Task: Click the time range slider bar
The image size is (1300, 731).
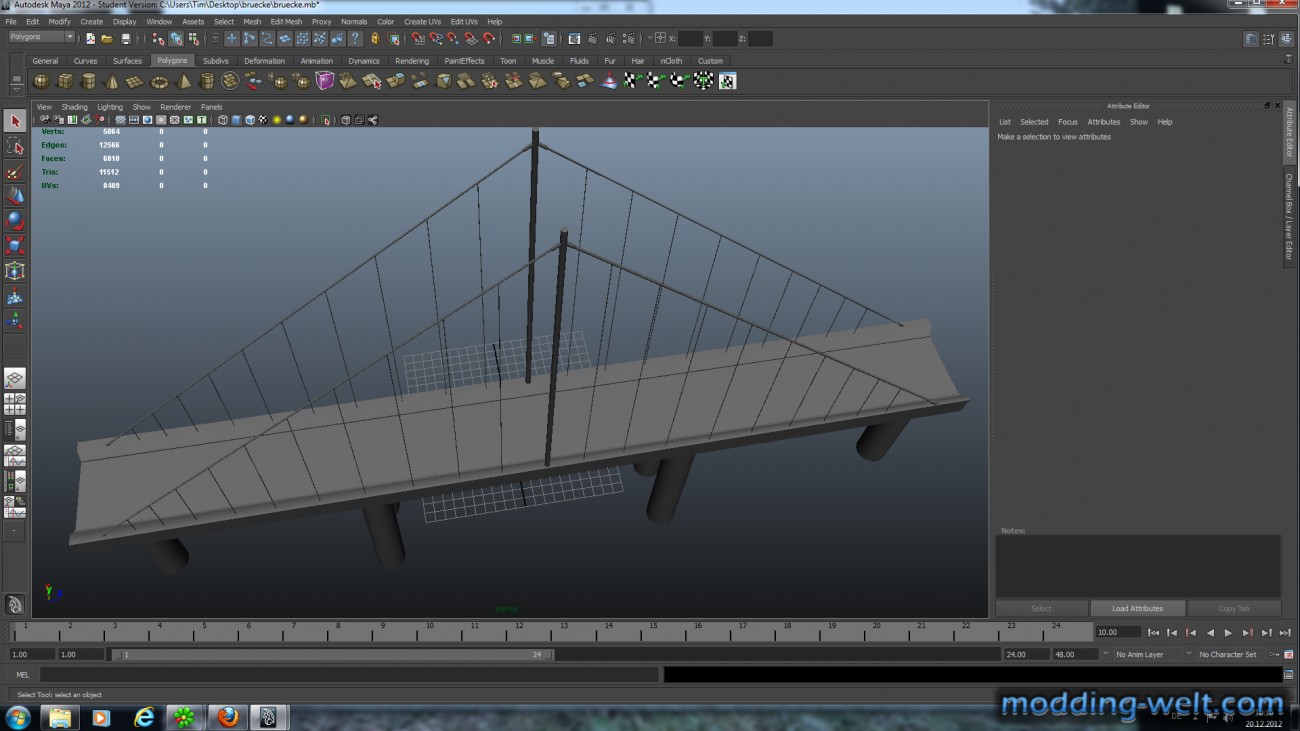Action: click(x=332, y=655)
